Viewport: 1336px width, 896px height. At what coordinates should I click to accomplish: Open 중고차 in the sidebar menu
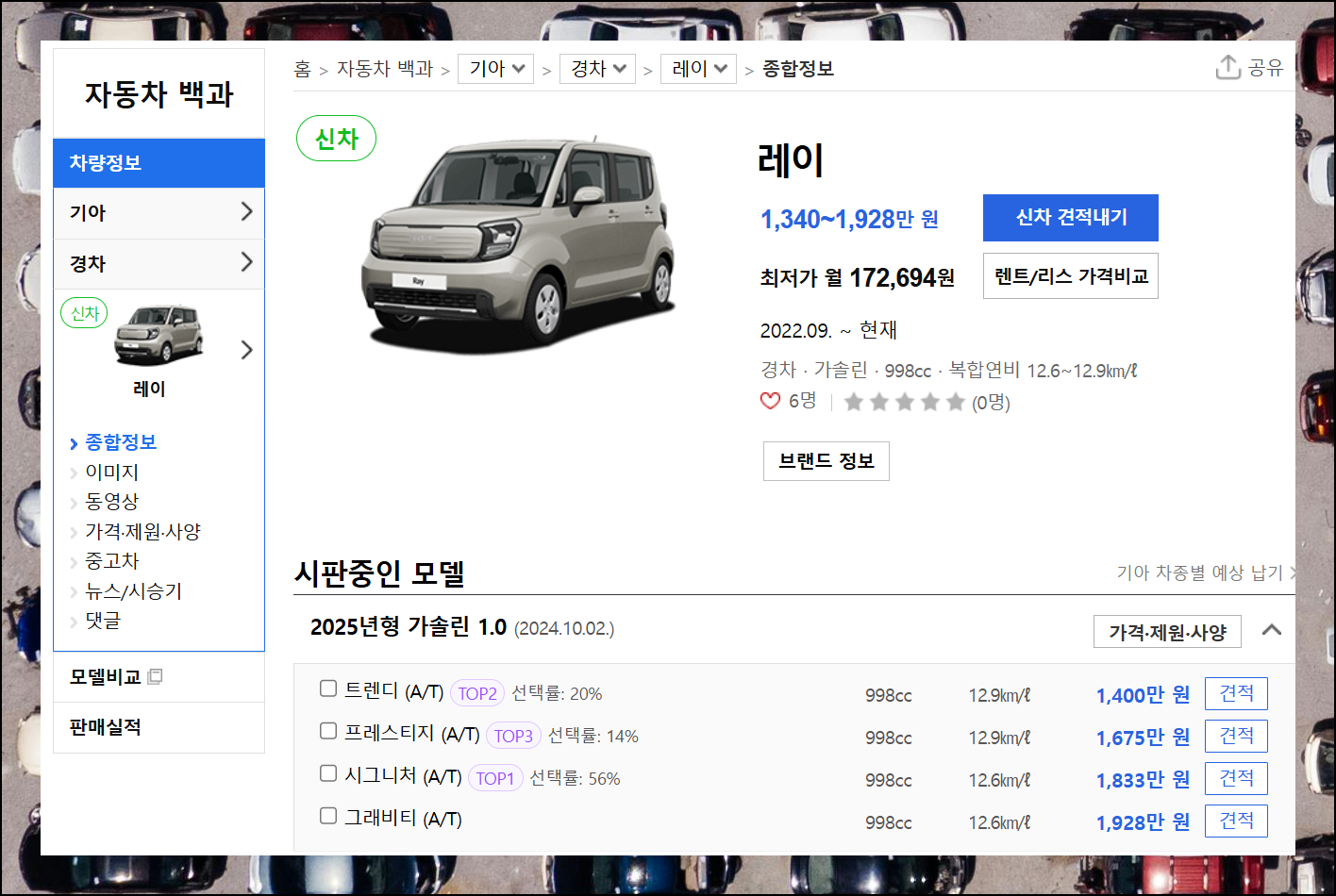[112, 561]
